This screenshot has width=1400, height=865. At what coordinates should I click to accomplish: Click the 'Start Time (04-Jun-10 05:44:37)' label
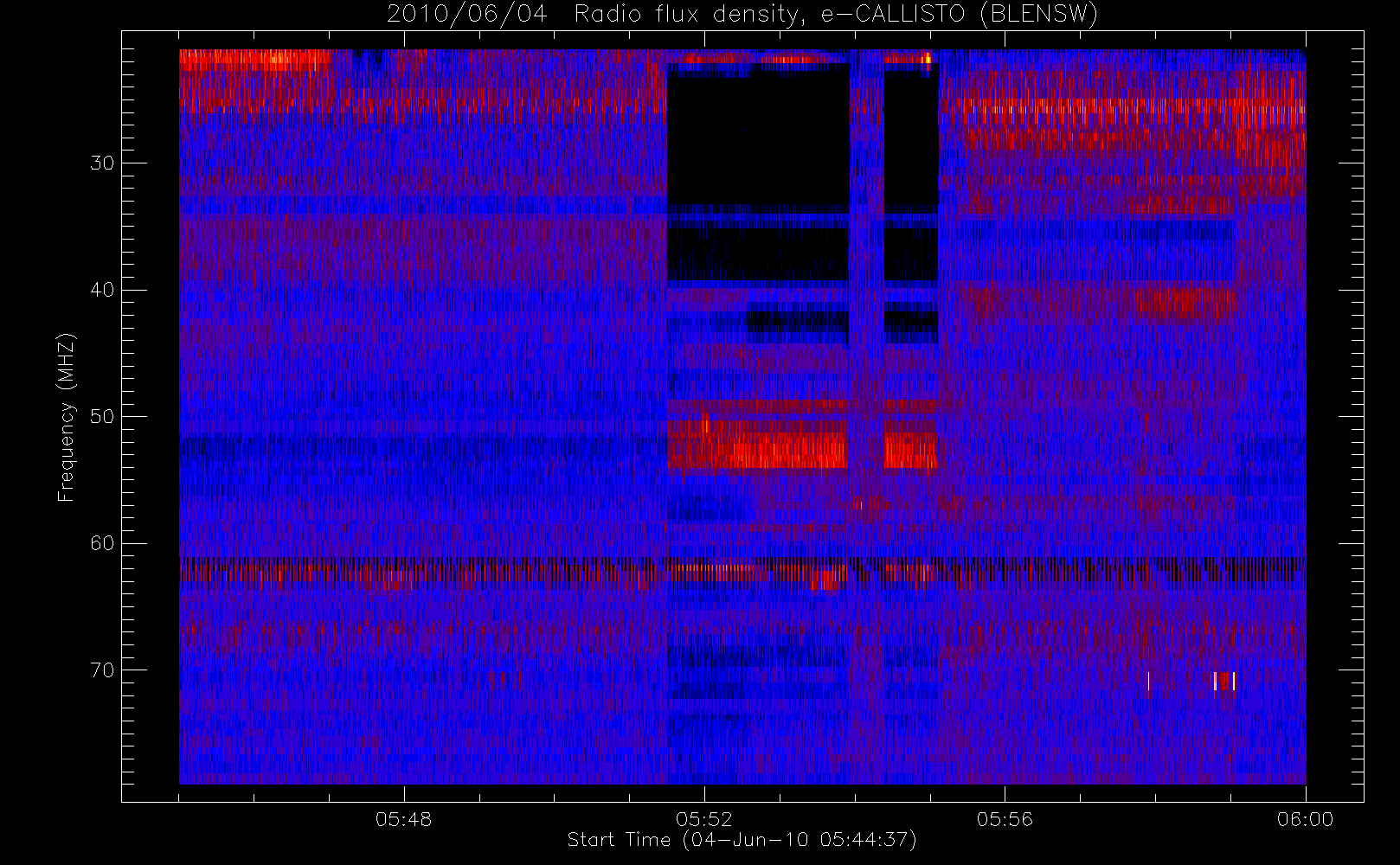click(x=742, y=840)
